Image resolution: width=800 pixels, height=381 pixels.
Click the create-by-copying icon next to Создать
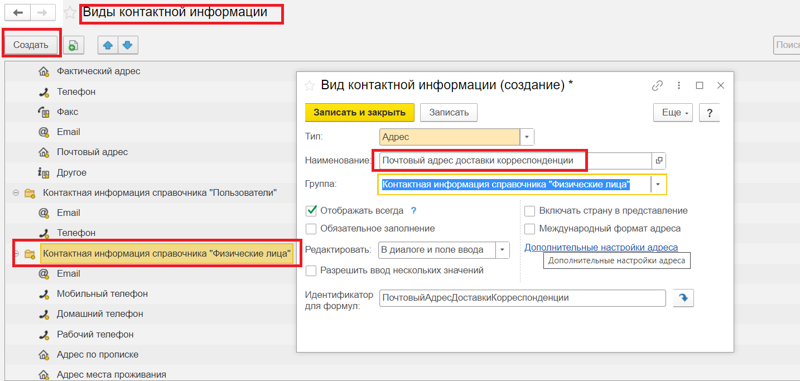(x=73, y=45)
